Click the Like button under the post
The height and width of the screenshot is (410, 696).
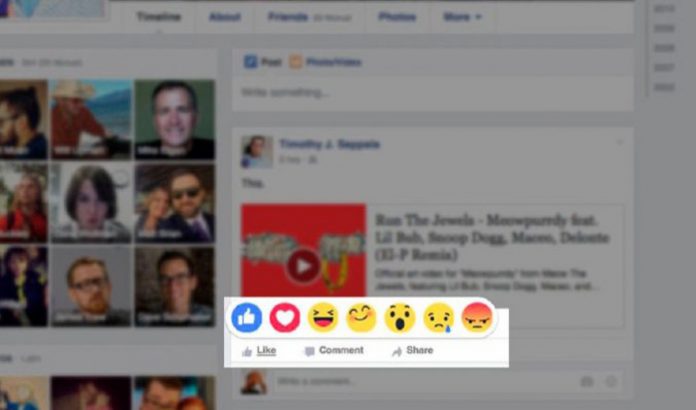pos(259,351)
